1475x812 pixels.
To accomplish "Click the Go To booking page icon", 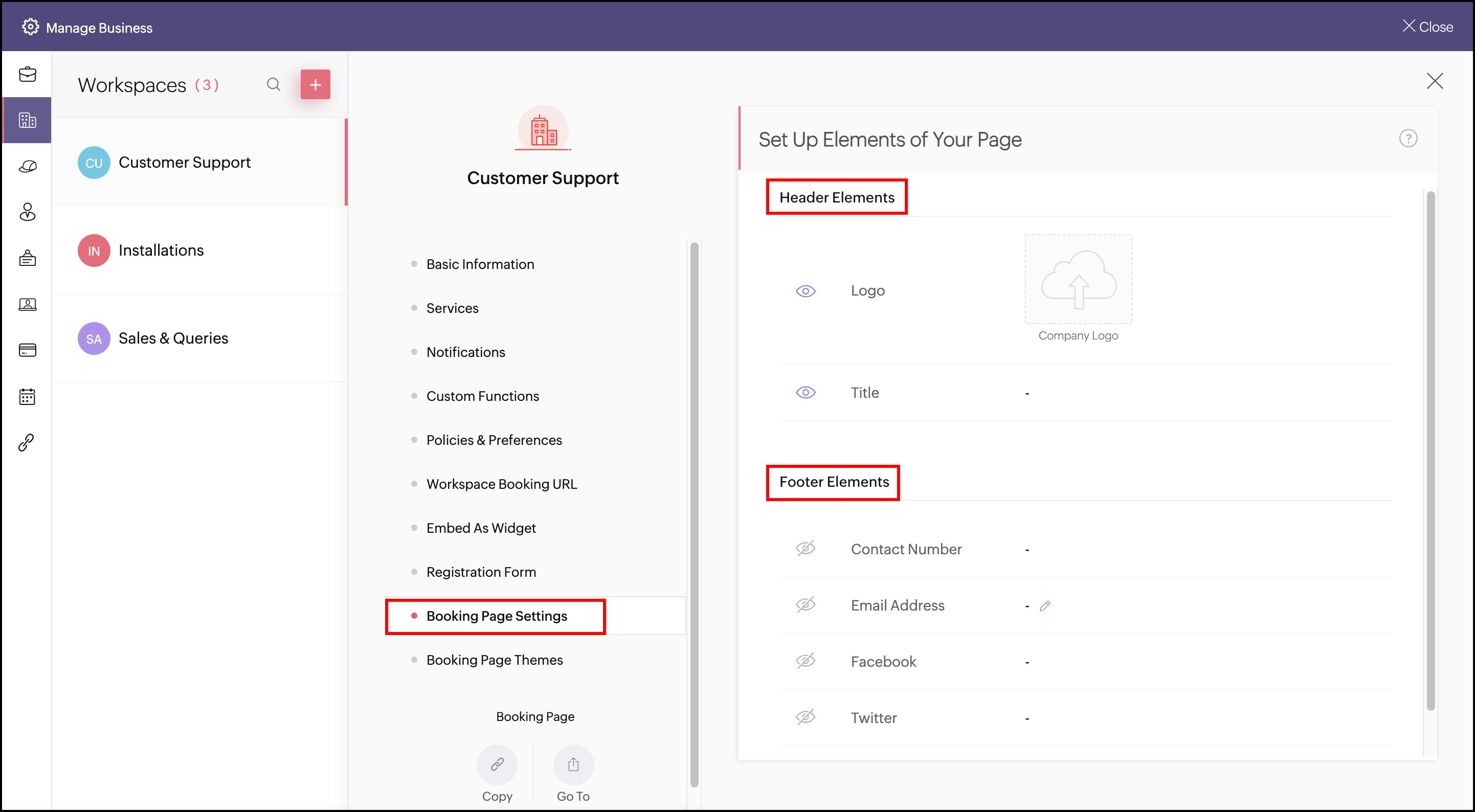I will click(573, 764).
